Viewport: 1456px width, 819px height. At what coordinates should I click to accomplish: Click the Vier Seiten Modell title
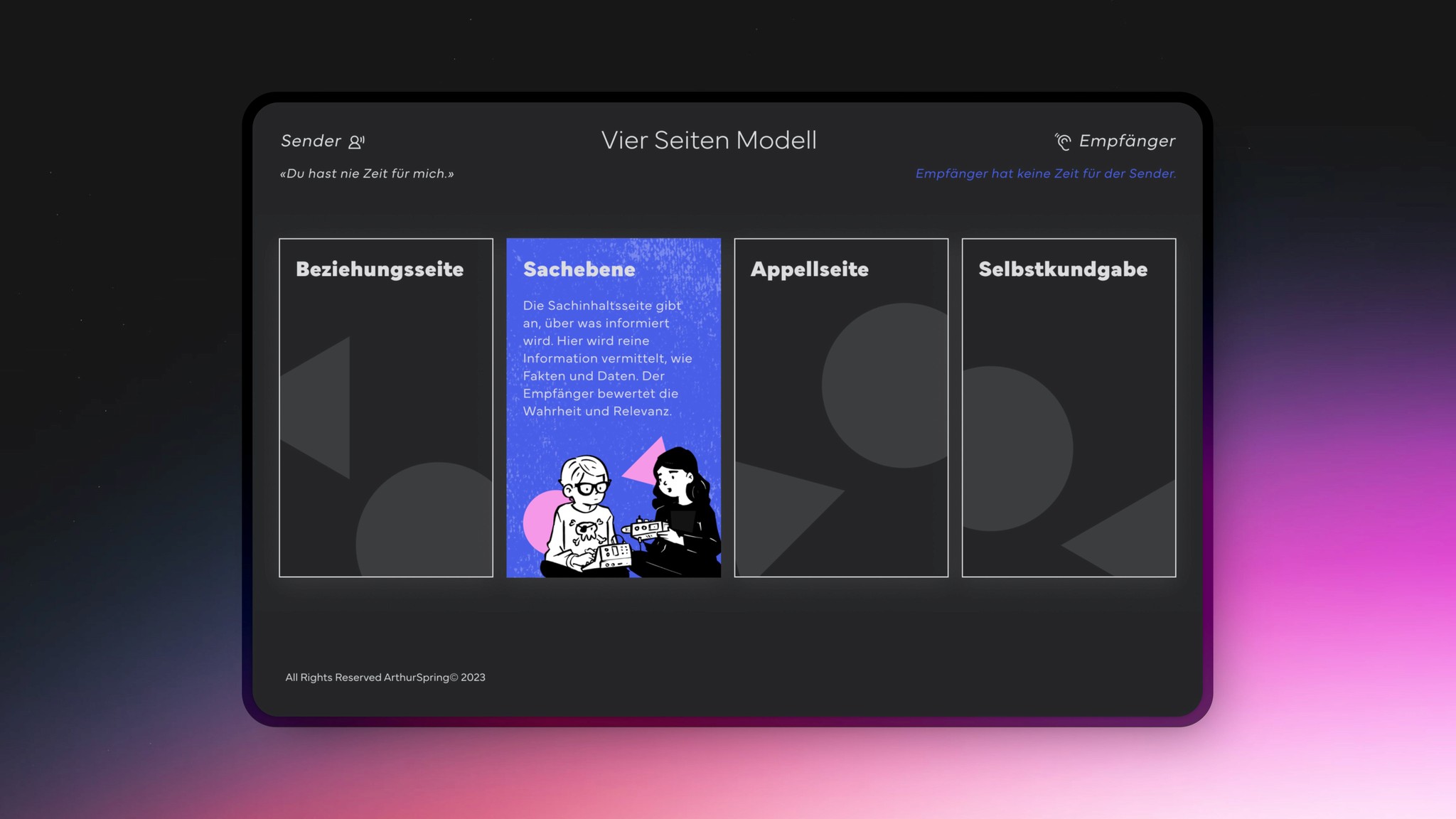(x=708, y=140)
